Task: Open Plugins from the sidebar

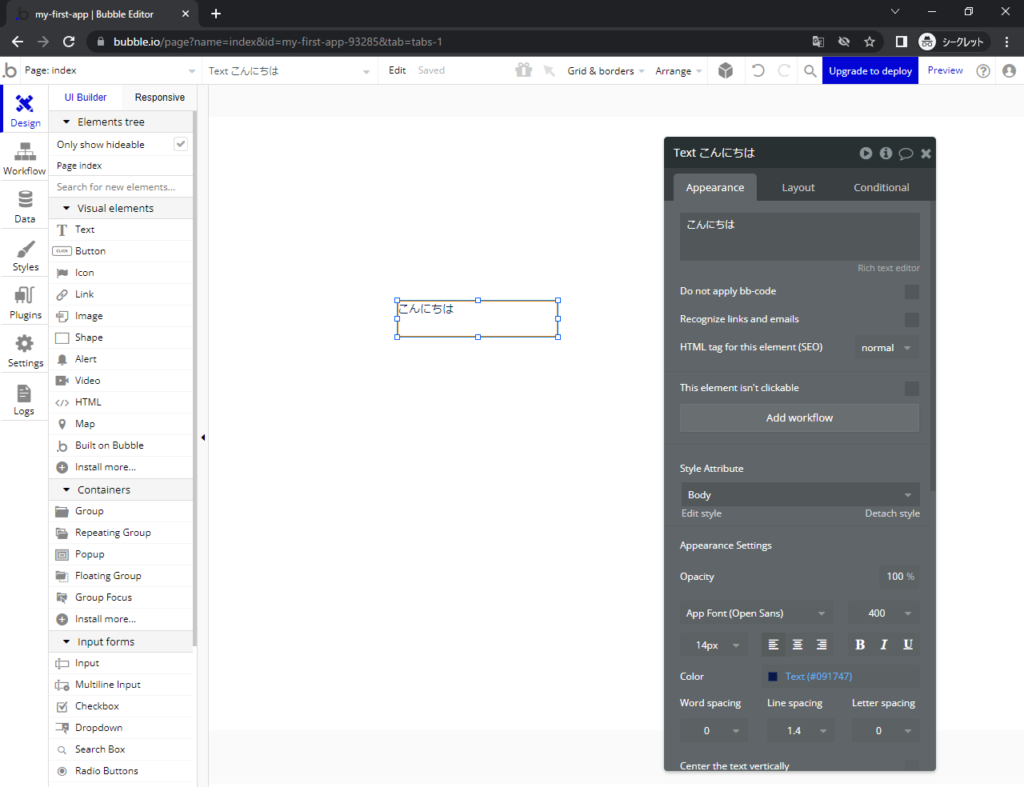Action: [x=25, y=303]
